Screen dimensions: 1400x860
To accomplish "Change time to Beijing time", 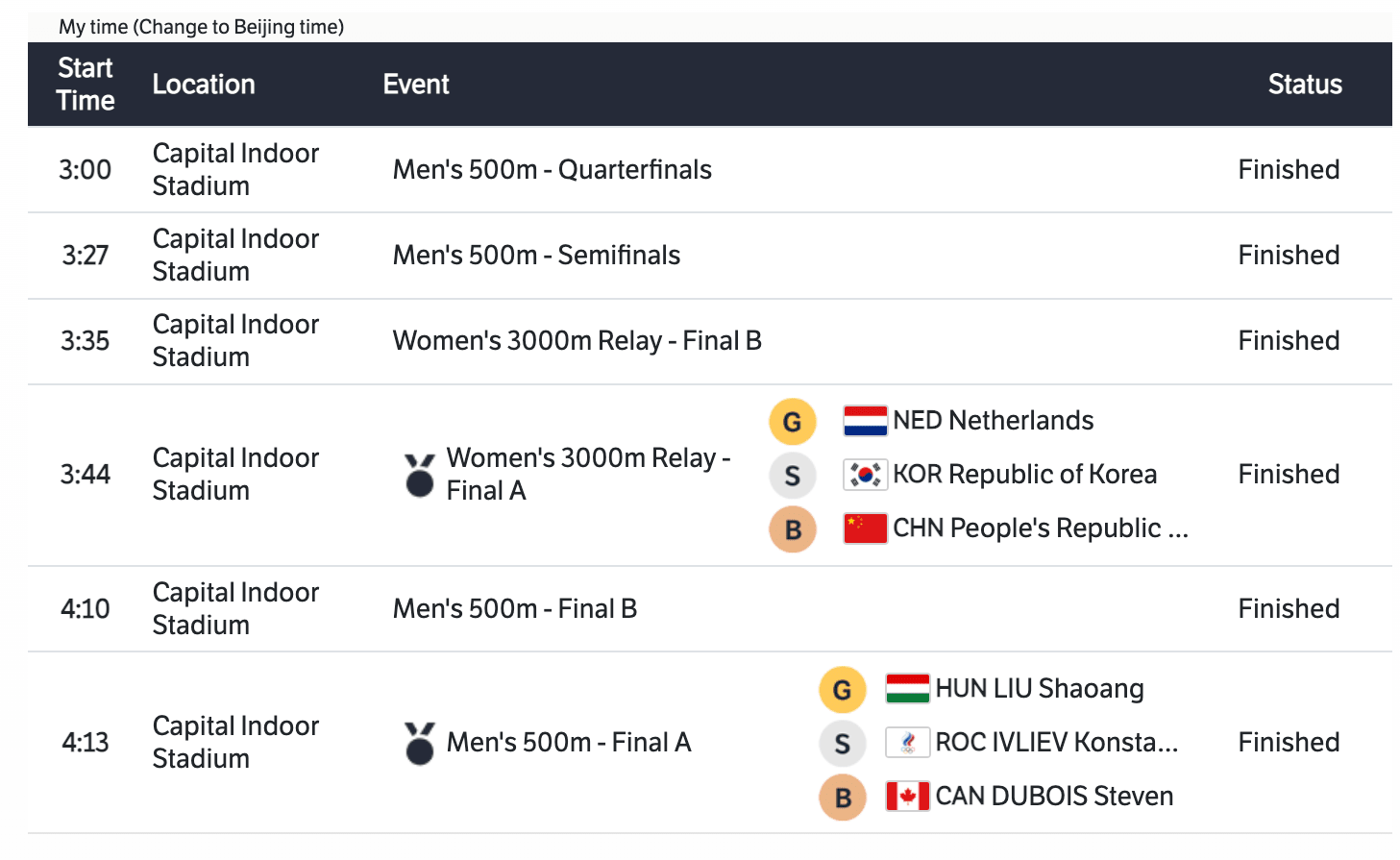I will [238, 27].
